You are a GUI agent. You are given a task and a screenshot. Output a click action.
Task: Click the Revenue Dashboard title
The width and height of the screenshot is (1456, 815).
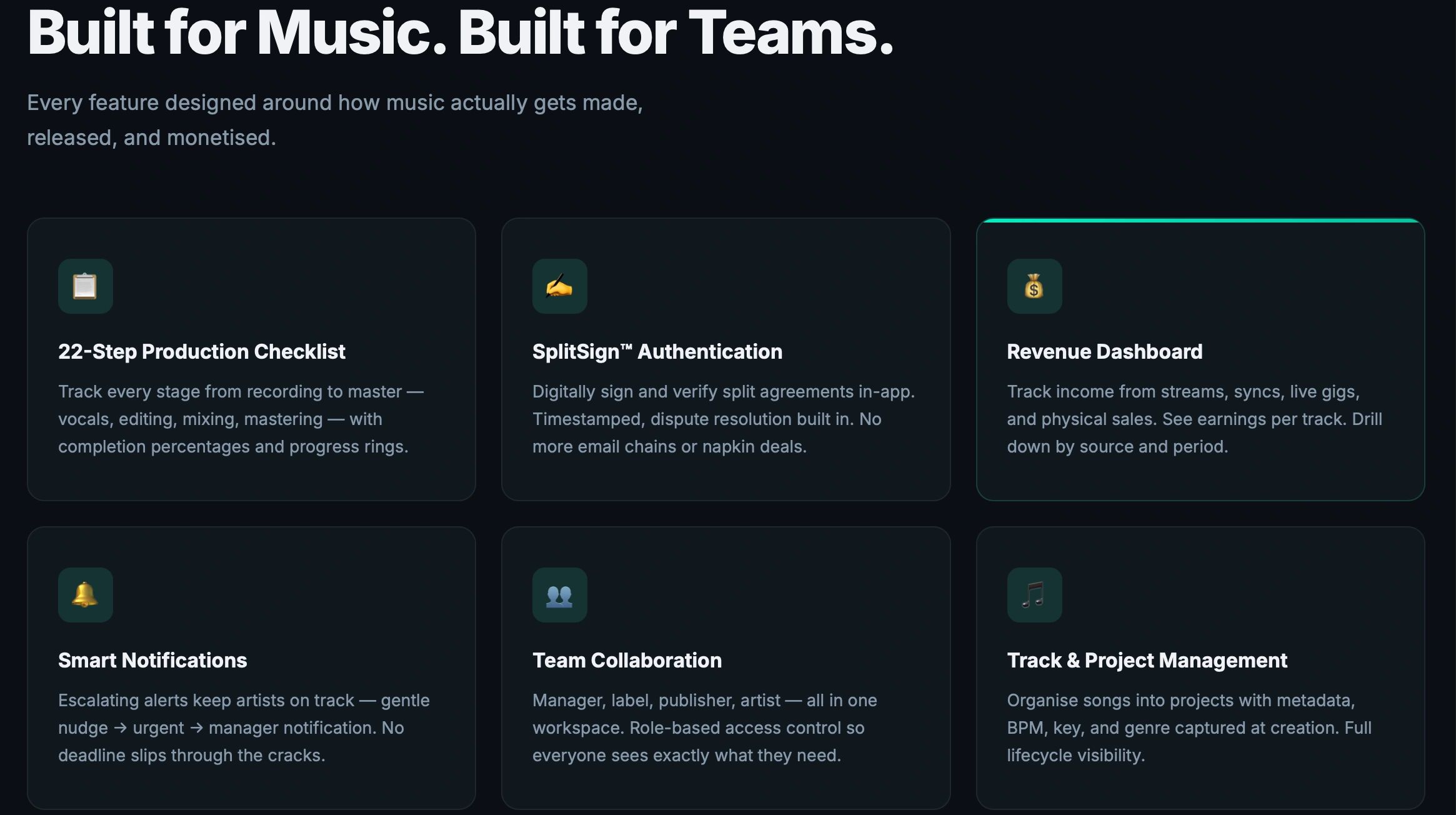coord(1104,352)
